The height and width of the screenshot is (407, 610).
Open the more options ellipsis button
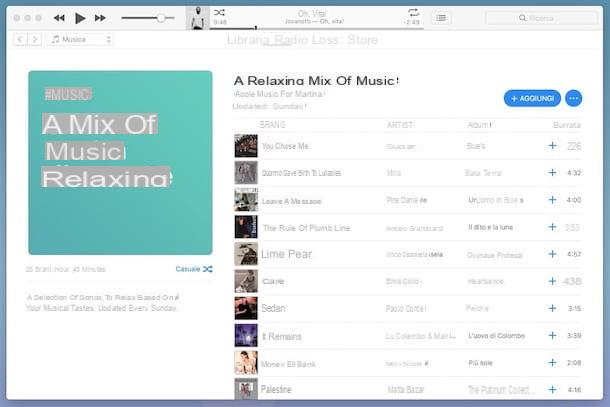pyautogui.click(x=573, y=98)
